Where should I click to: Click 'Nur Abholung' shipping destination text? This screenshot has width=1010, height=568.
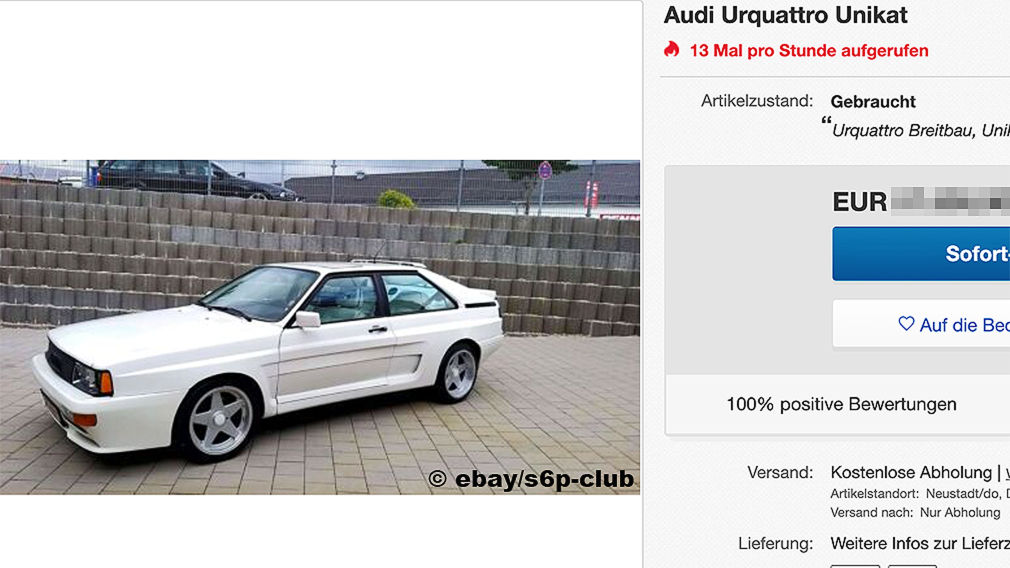[x=960, y=513]
